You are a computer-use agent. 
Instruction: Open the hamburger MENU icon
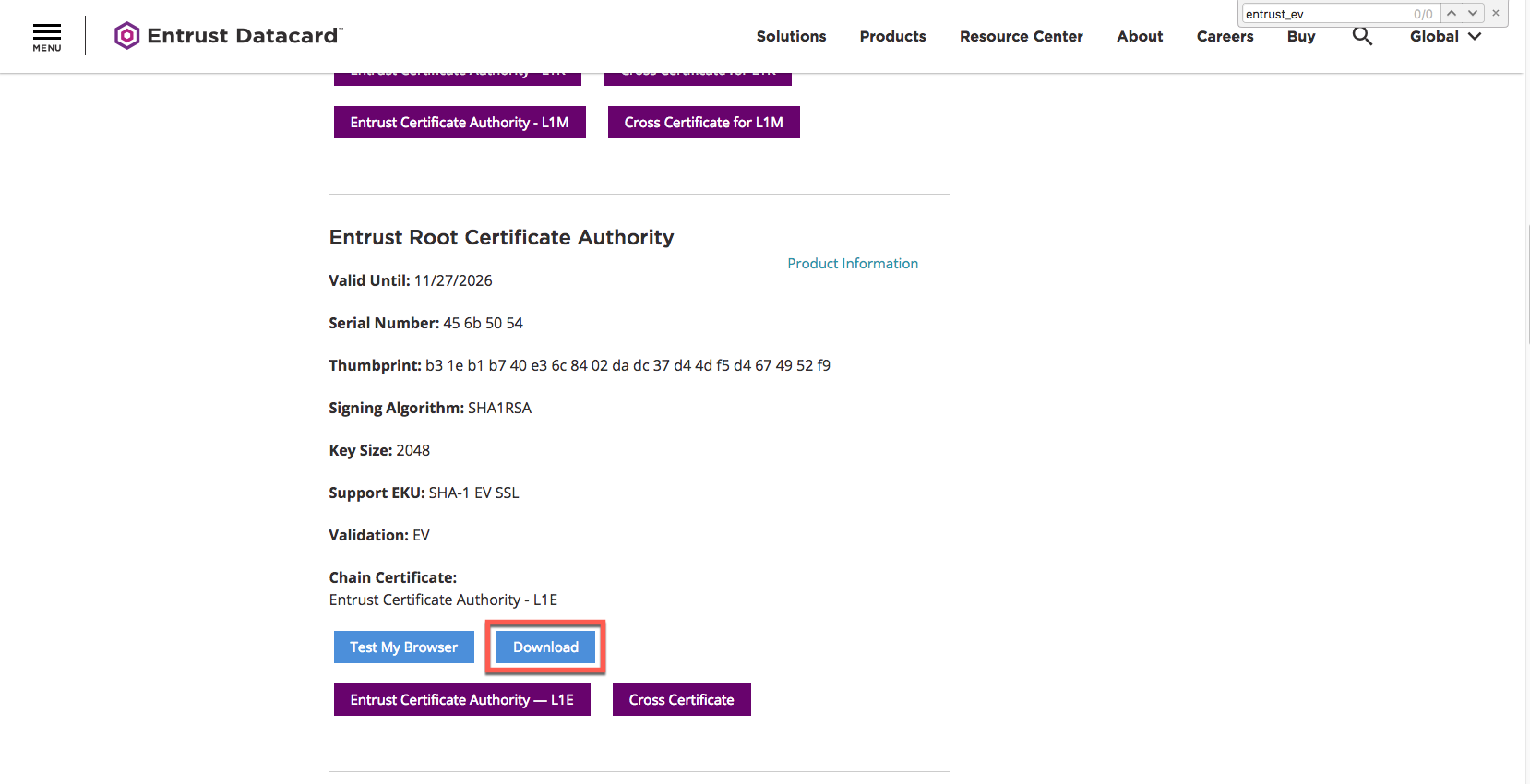[47, 37]
